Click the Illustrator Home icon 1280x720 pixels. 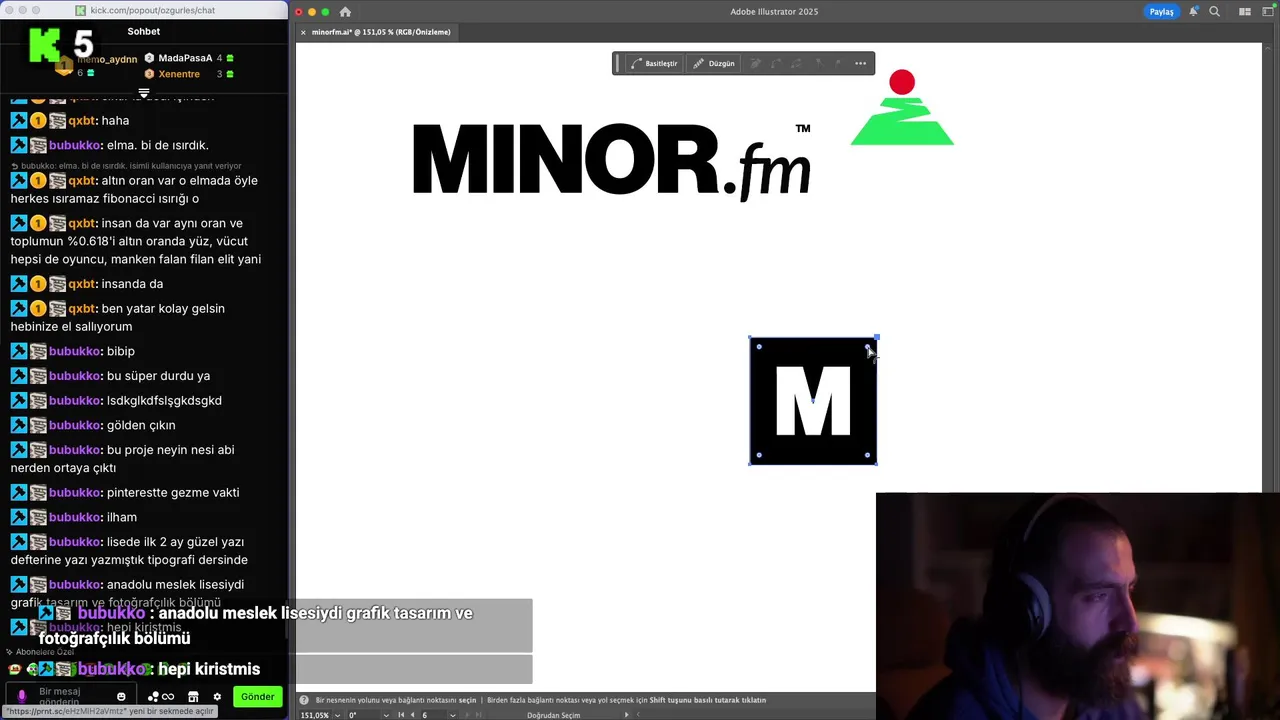345,12
